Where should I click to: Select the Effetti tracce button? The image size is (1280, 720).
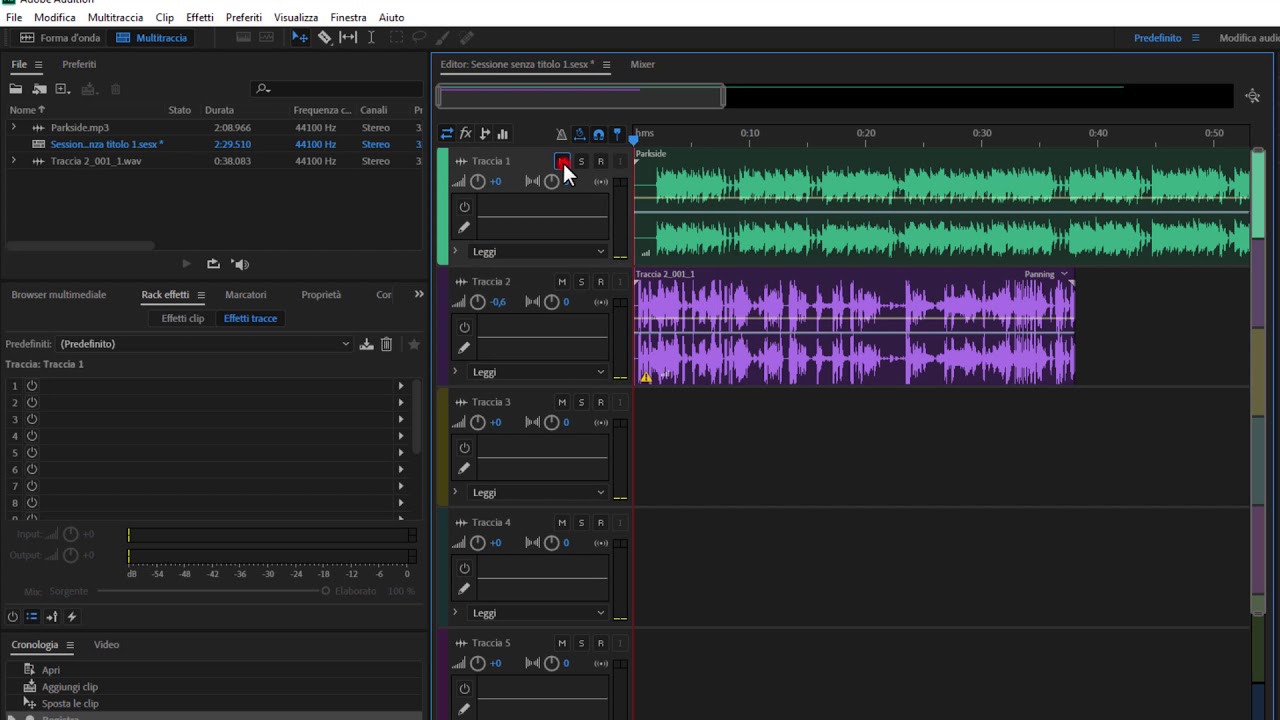tap(250, 318)
